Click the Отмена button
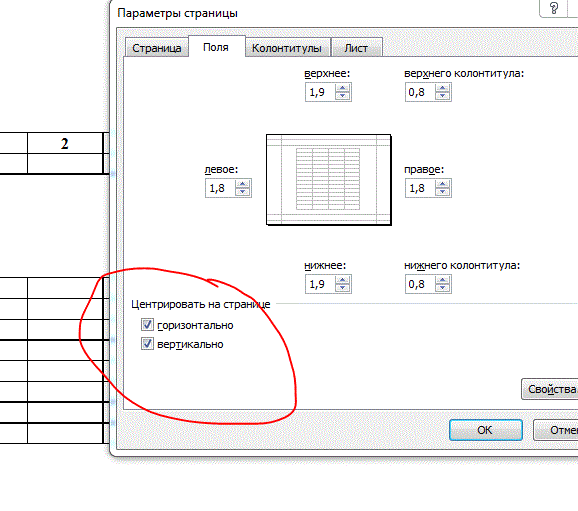The width and height of the screenshot is (578, 511). coord(556,430)
